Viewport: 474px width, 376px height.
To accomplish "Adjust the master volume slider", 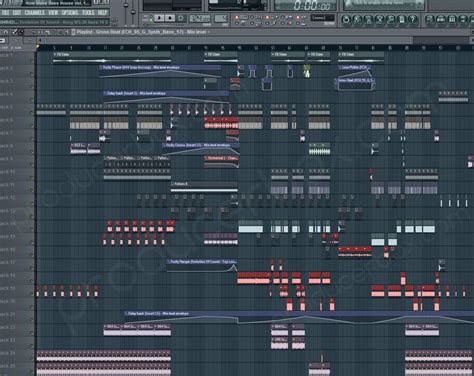I will pos(126,6).
